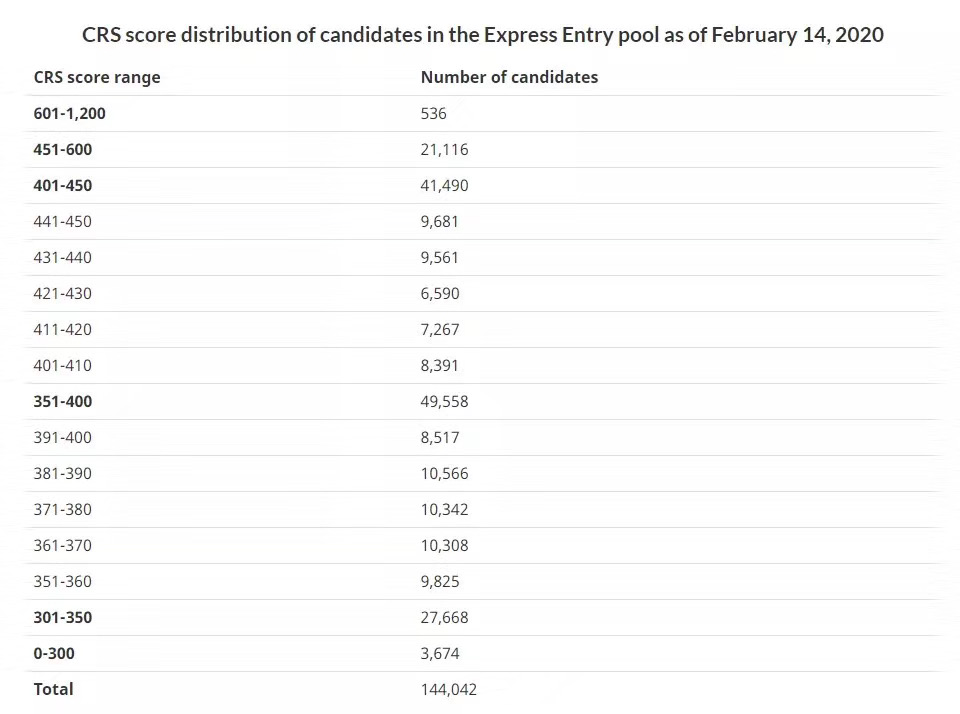Click the Total value 144,042
This screenshot has height=714, width=960.
click(x=448, y=690)
